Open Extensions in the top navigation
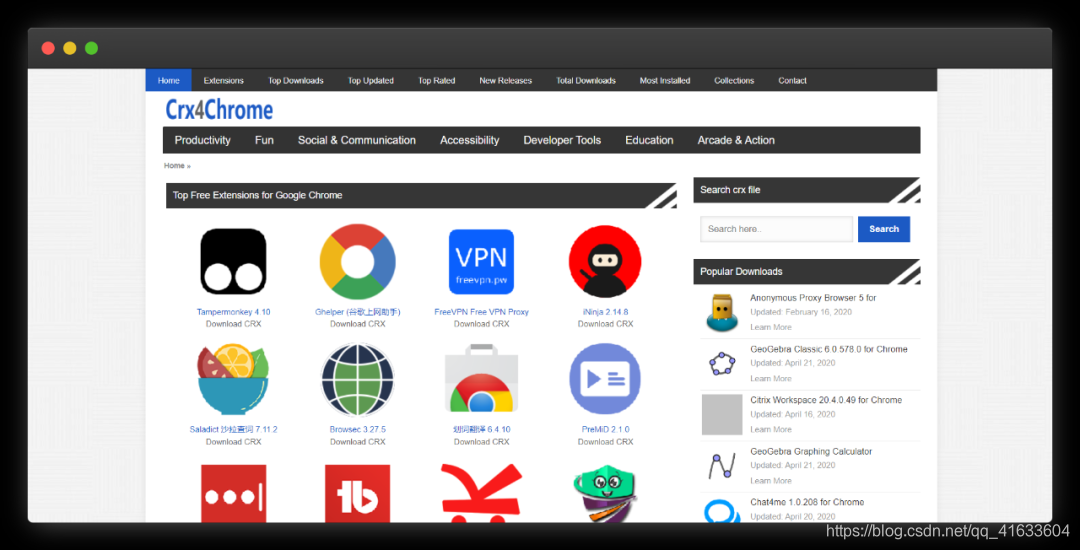Screen dimensions: 1080x550 point(224,81)
